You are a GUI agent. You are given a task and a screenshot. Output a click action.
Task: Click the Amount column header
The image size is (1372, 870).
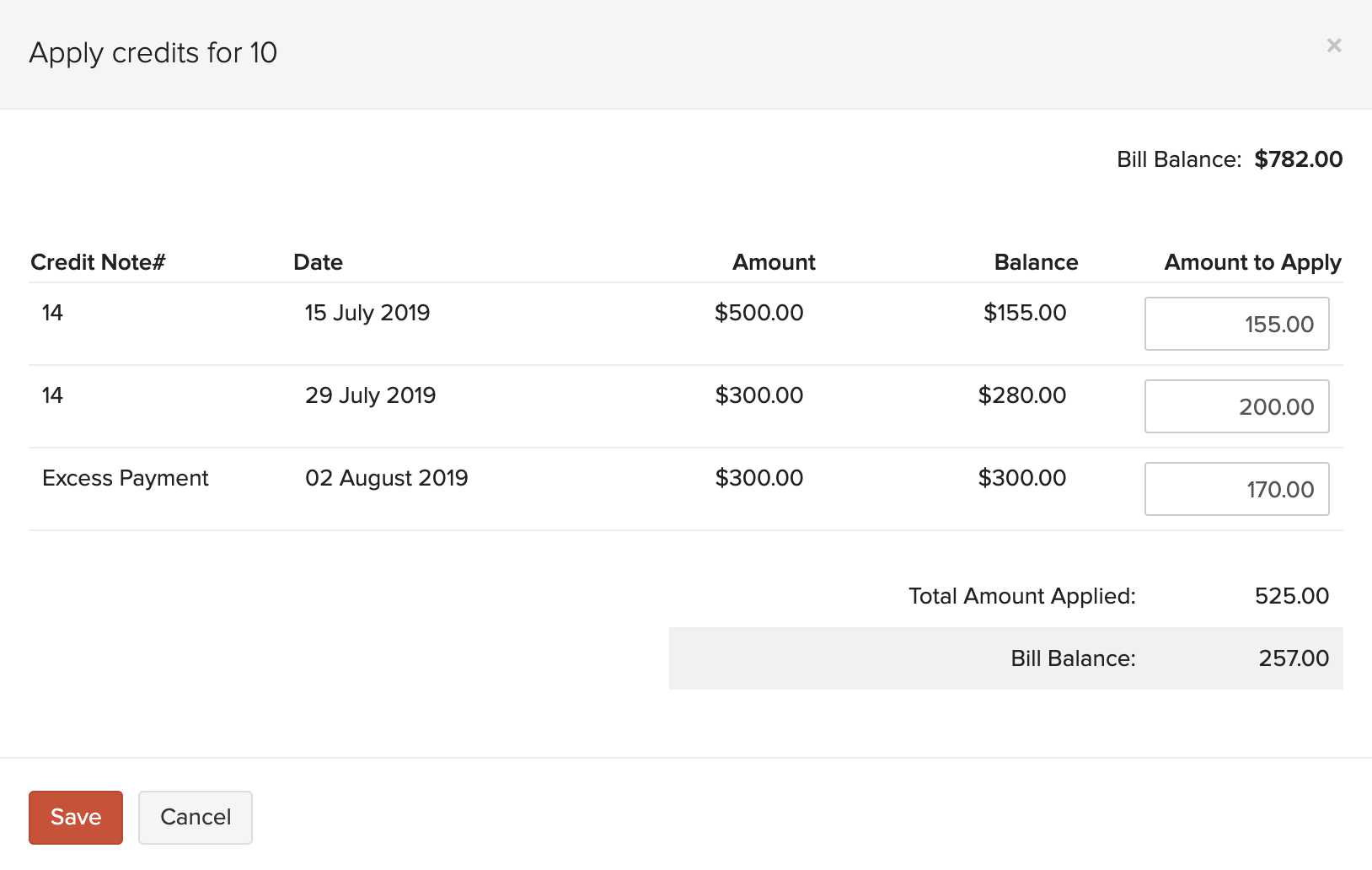pos(773,262)
